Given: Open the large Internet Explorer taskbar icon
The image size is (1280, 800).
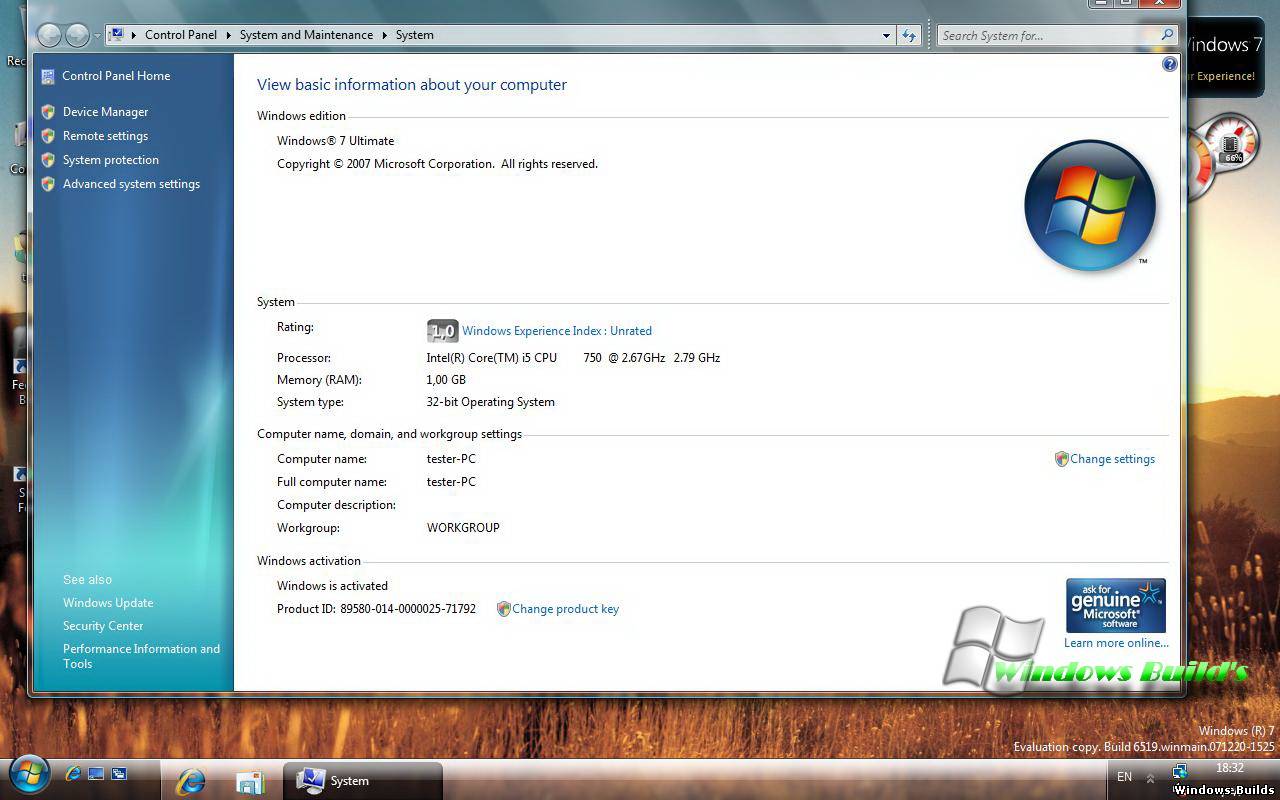Looking at the screenshot, I should tap(190, 780).
